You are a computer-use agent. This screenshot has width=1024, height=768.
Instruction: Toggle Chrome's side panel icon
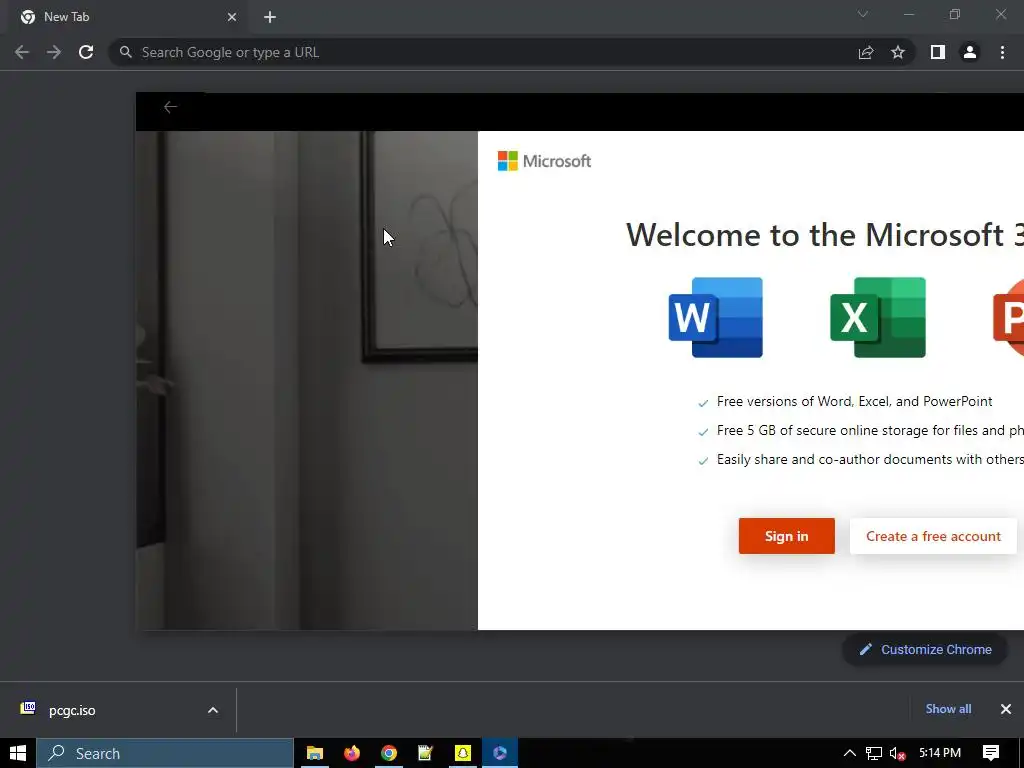click(x=938, y=52)
